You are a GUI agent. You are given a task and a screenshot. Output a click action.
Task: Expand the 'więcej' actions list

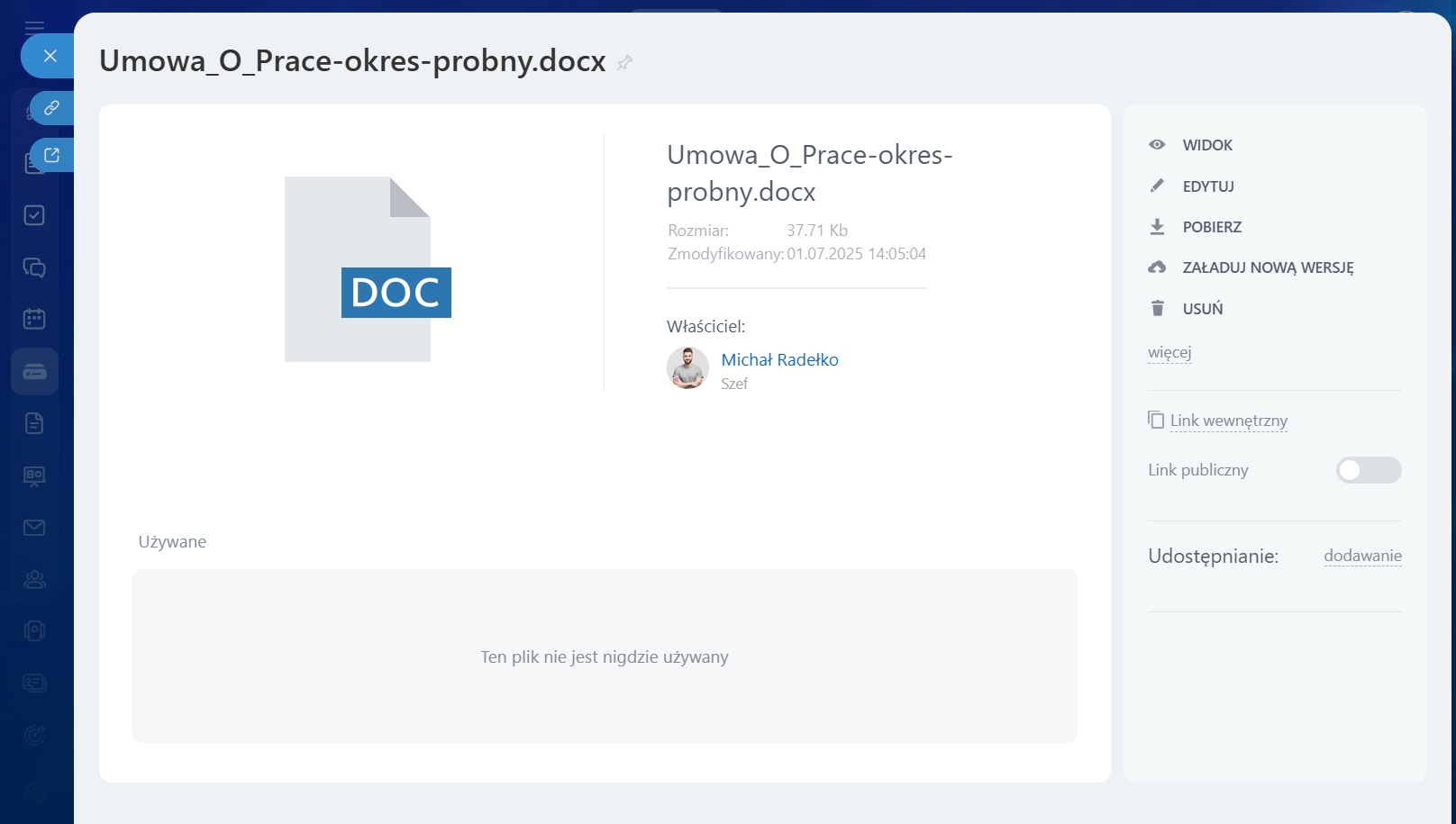(1169, 352)
